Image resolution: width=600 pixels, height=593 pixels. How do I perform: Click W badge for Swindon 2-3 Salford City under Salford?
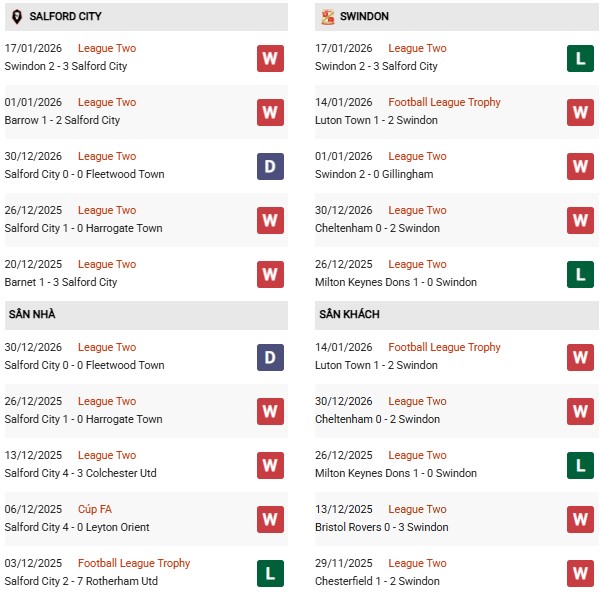point(270,58)
